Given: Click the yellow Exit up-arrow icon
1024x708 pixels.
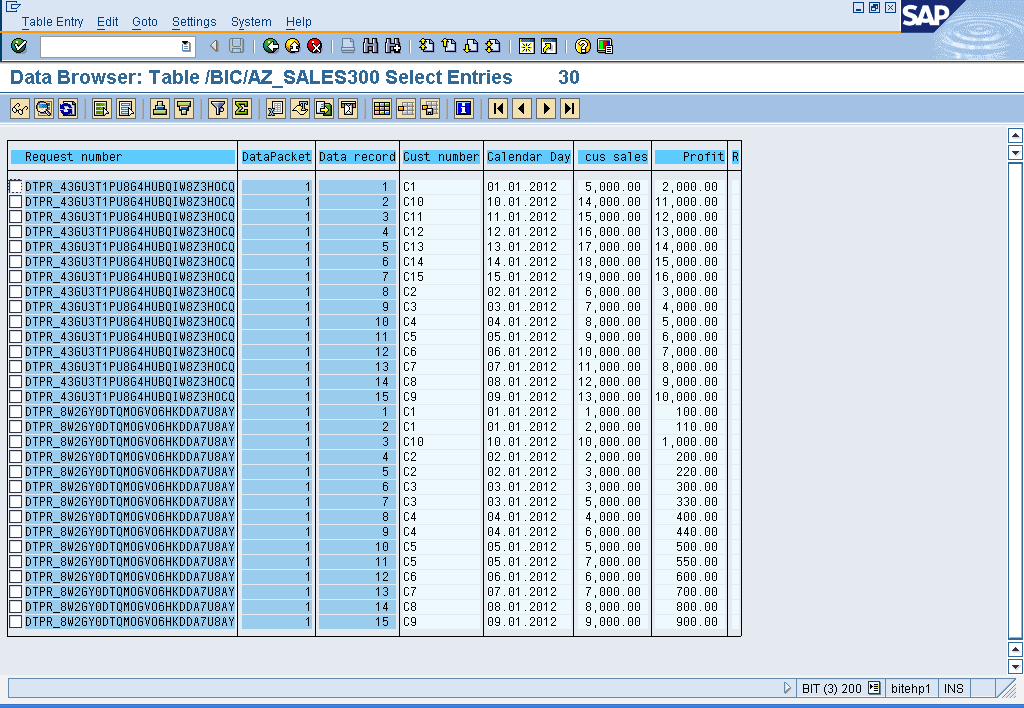Looking at the screenshot, I should 293,46.
